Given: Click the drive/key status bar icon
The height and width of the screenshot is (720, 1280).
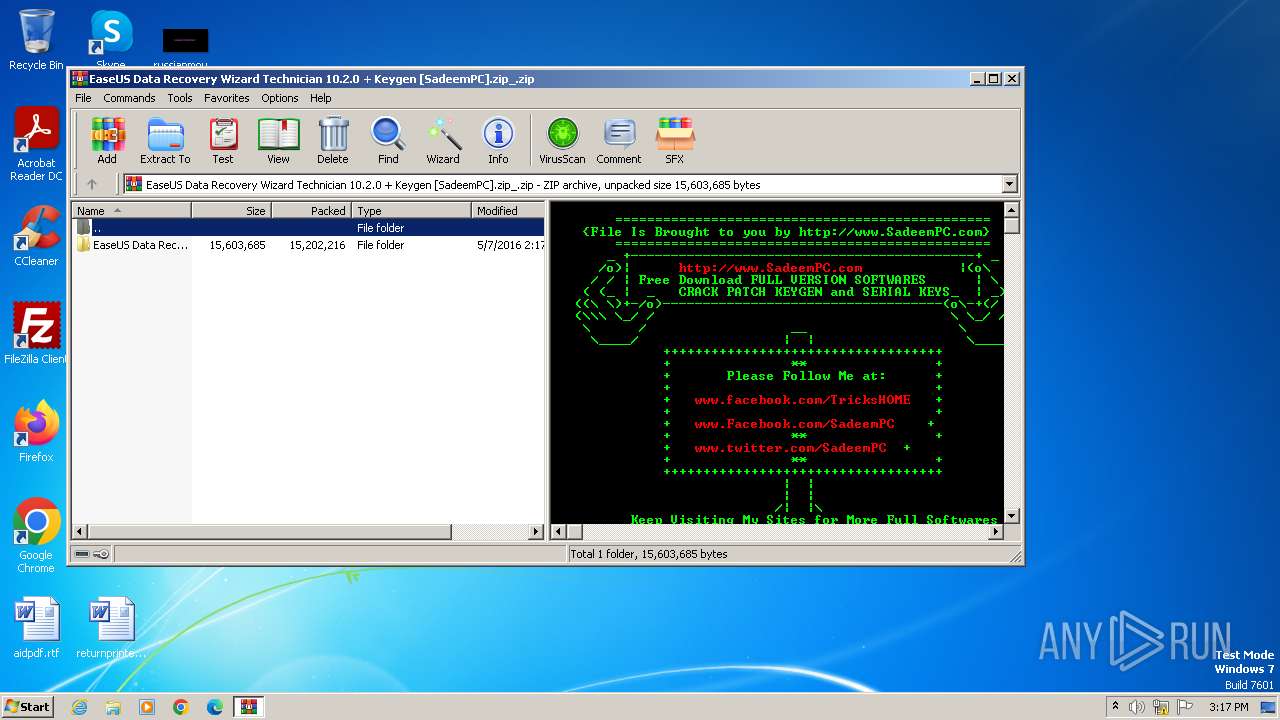Looking at the screenshot, I should 92,554.
